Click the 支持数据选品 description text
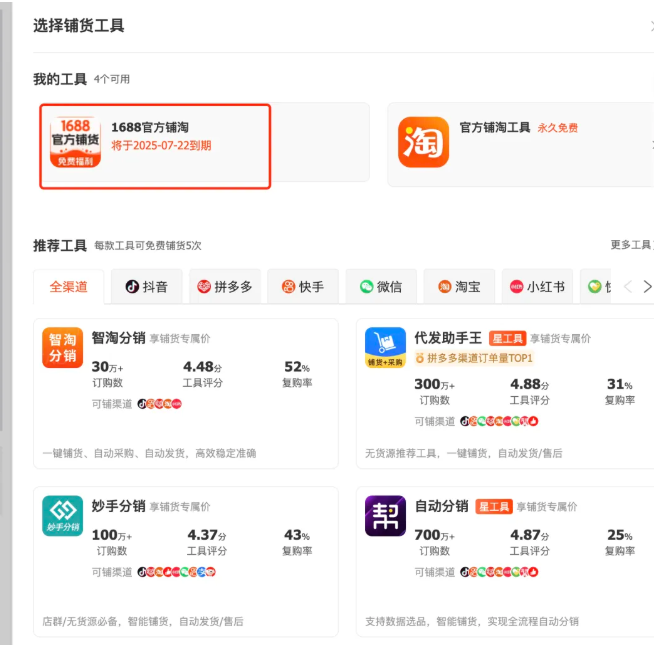 (x=472, y=621)
